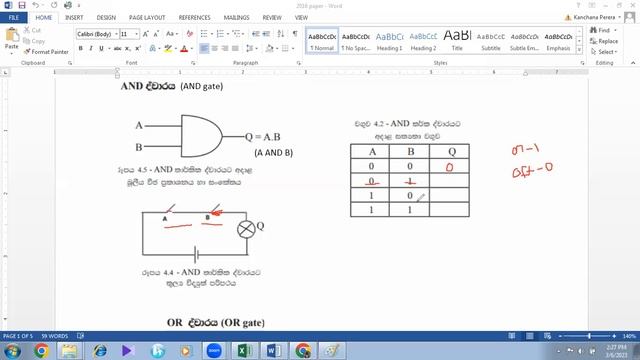
Task: Open the Line Spacing dropdown
Action: point(252,49)
